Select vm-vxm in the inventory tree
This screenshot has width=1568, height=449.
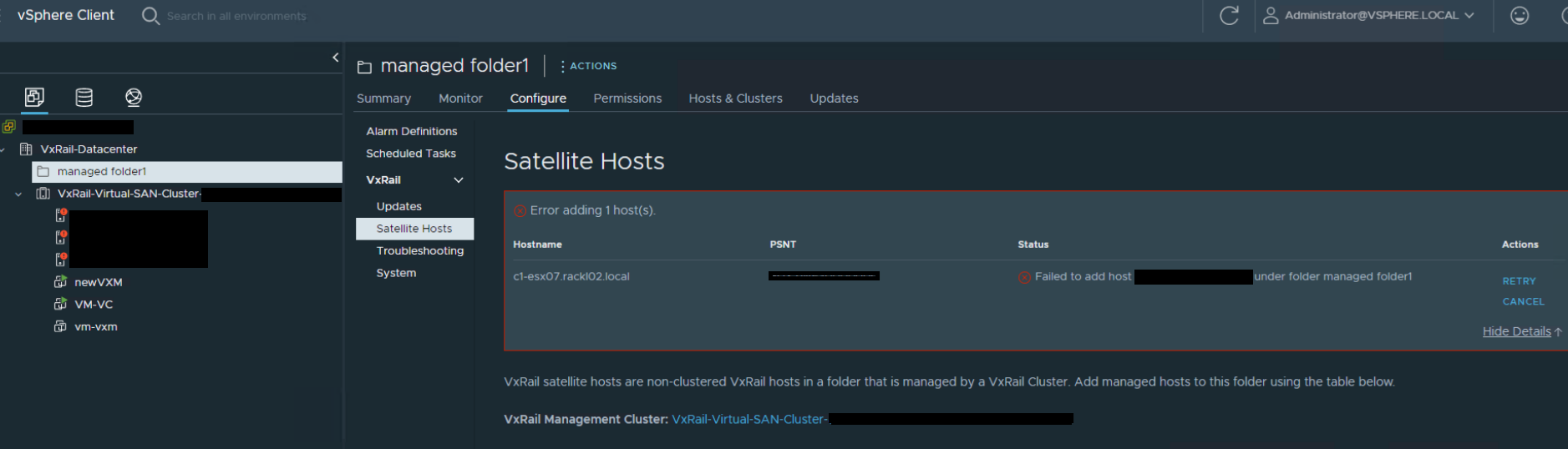tap(96, 326)
